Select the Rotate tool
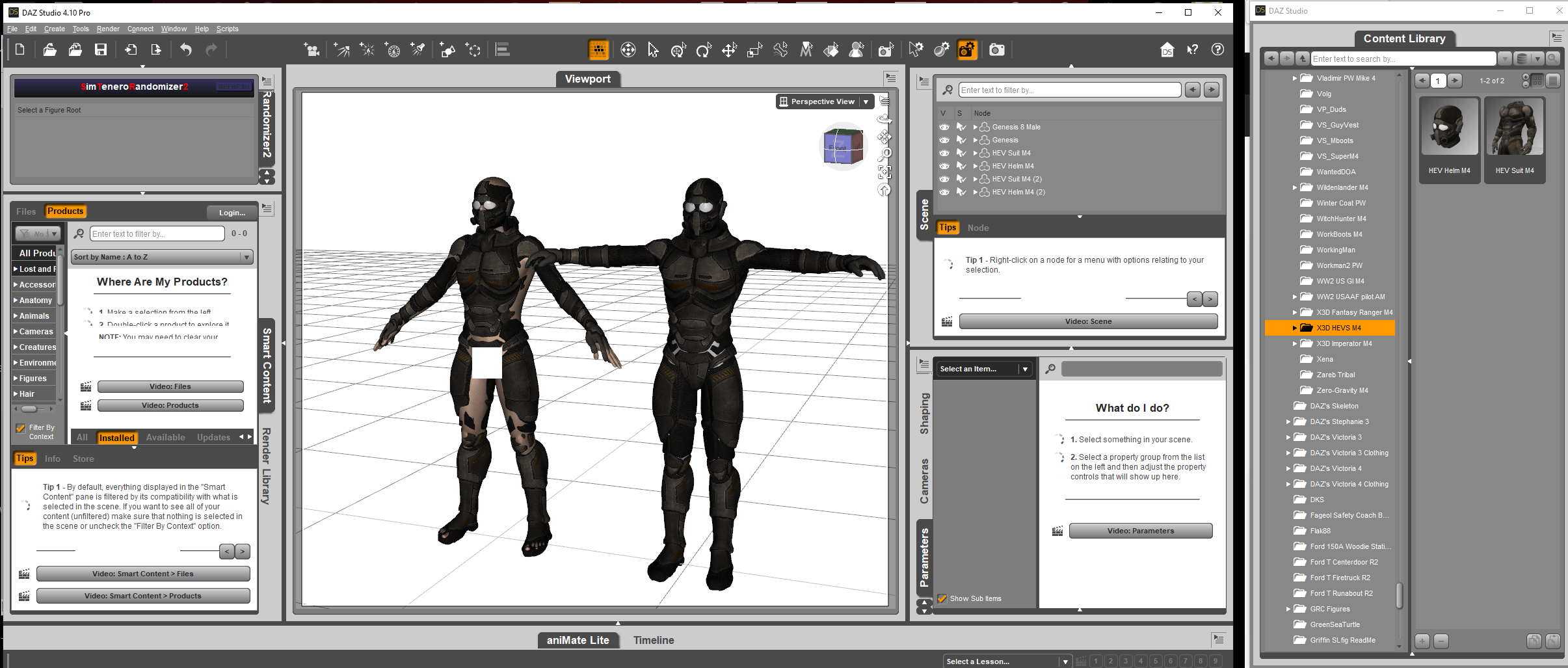 click(x=704, y=50)
